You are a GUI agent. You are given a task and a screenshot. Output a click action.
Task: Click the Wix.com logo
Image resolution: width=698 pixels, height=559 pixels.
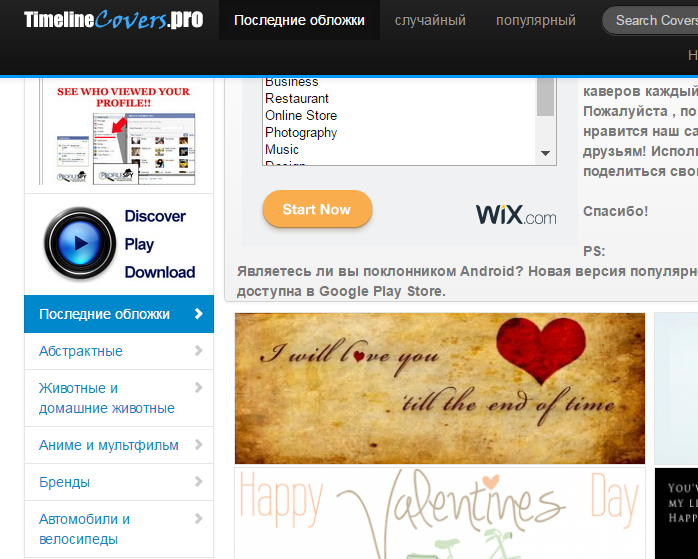(x=516, y=215)
